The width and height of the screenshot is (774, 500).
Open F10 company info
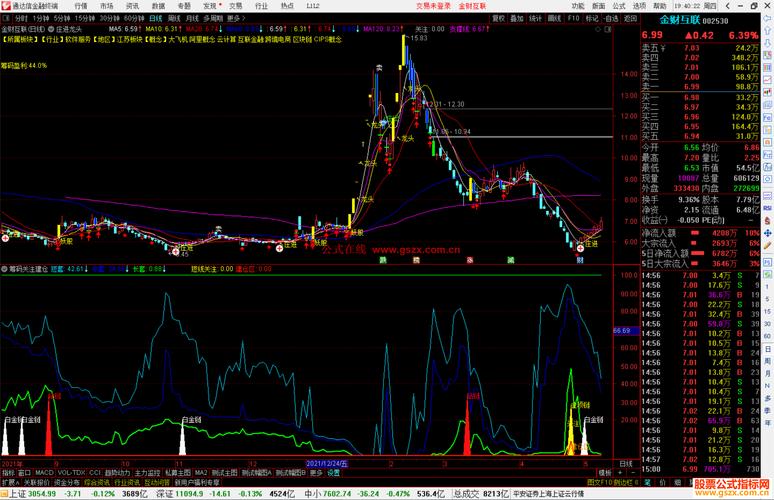point(574,18)
